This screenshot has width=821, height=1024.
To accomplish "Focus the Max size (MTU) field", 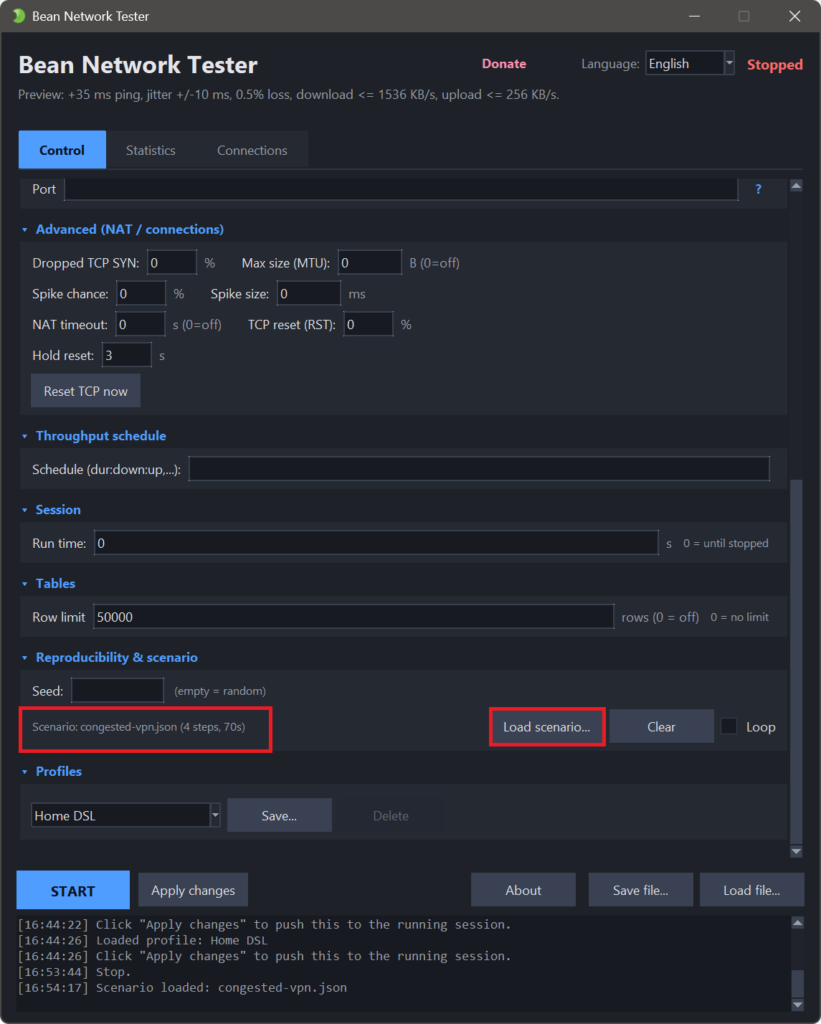I will [x=370, y=263].
